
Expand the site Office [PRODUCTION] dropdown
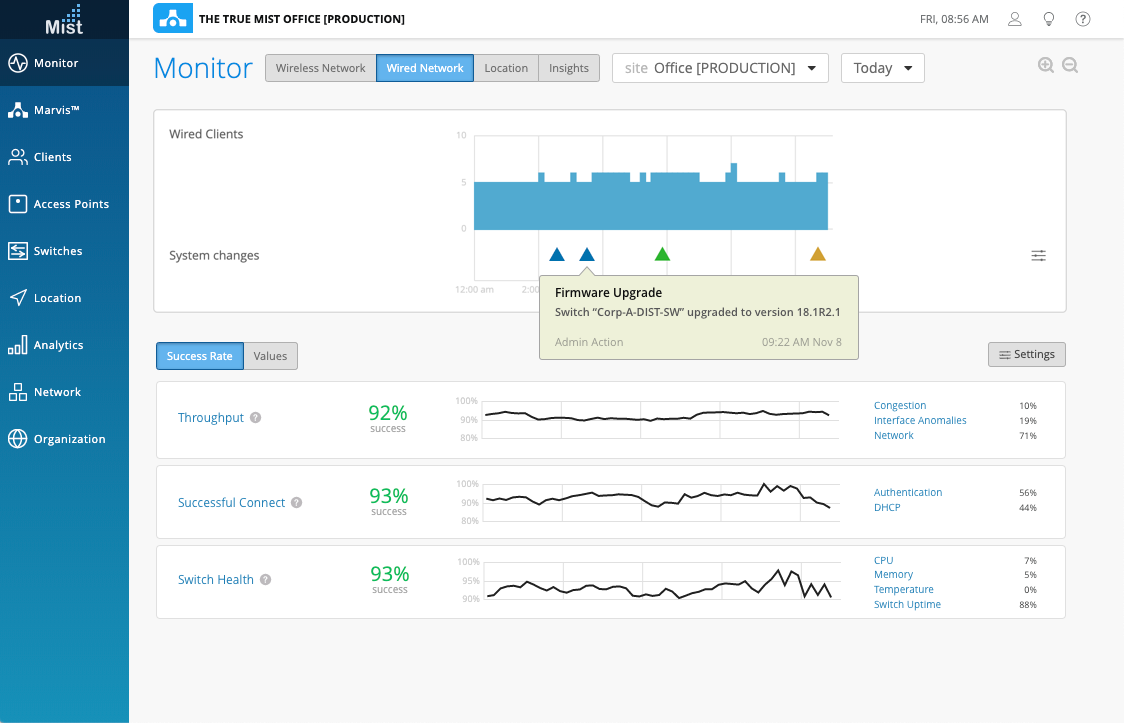pyautogui.click(x=720, y=68)
